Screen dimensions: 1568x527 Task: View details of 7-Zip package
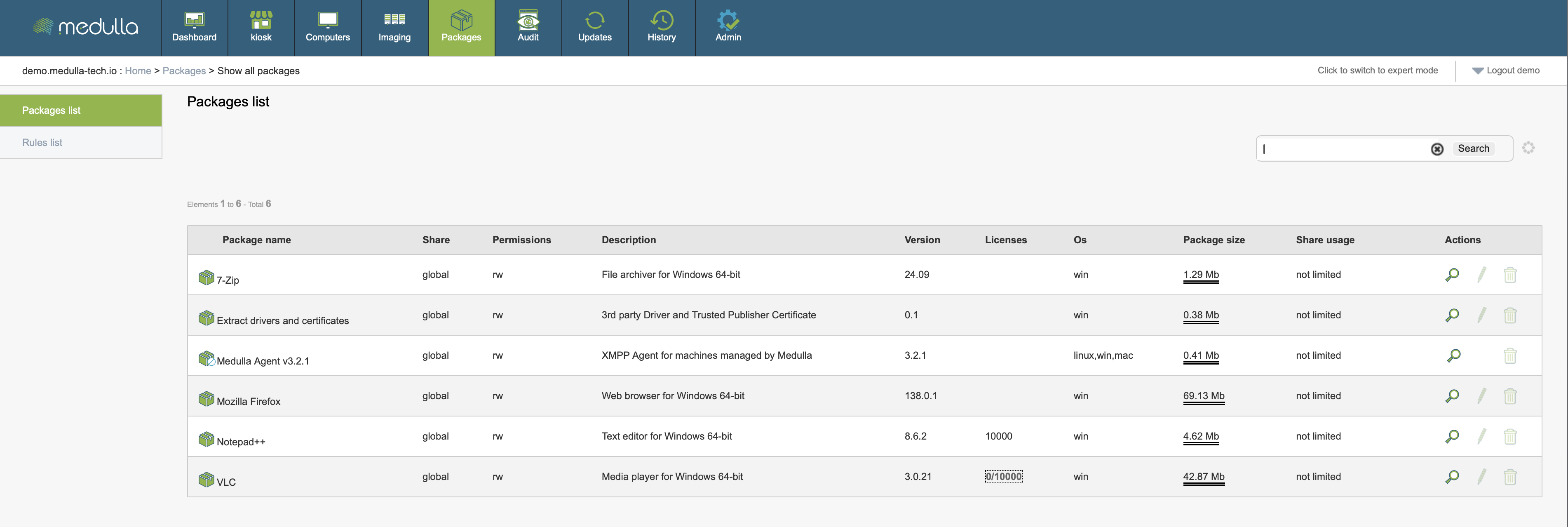click(x=1452, y=275)
